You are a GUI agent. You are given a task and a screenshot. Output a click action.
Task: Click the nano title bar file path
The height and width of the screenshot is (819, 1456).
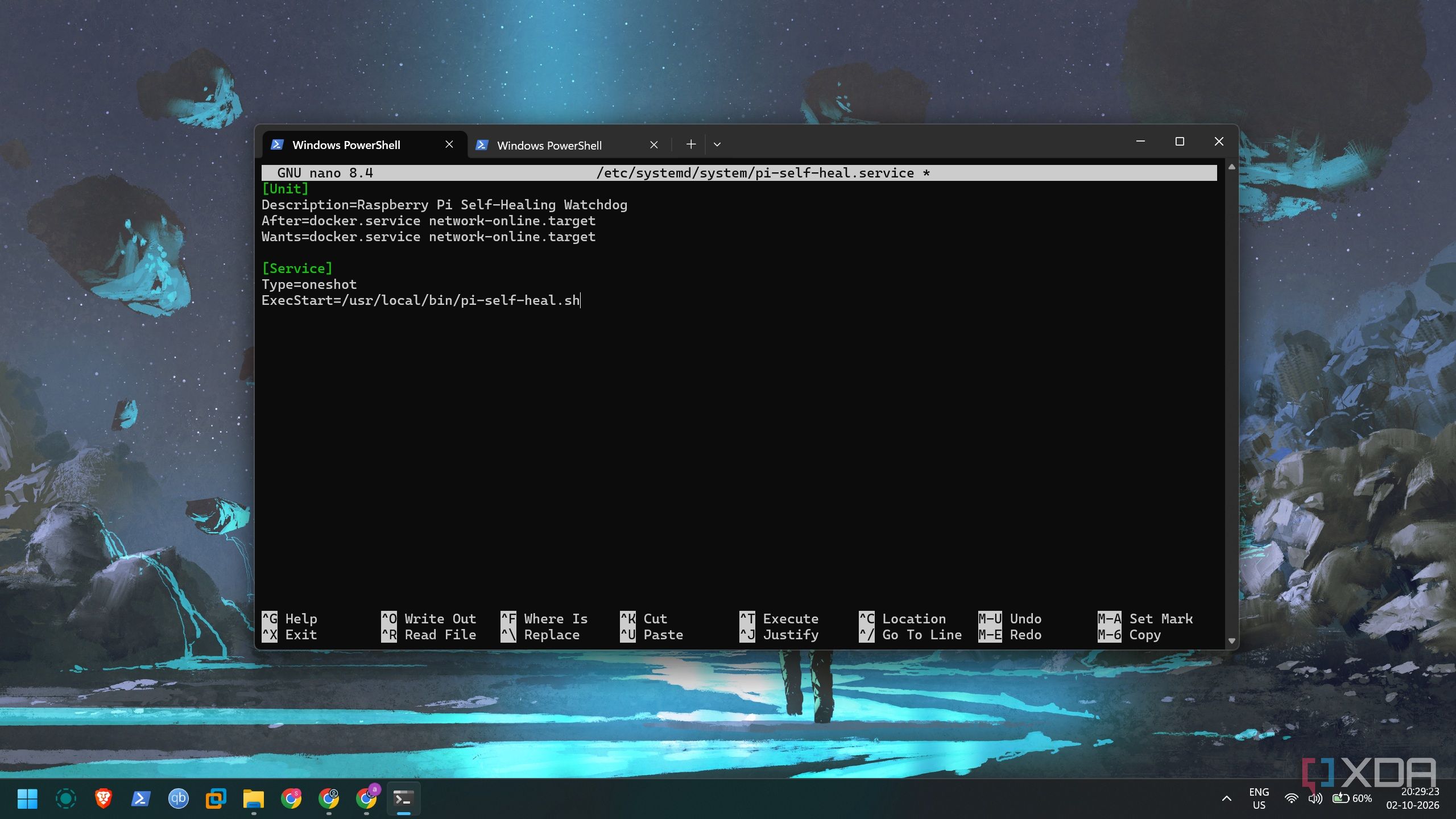[755, 173]
